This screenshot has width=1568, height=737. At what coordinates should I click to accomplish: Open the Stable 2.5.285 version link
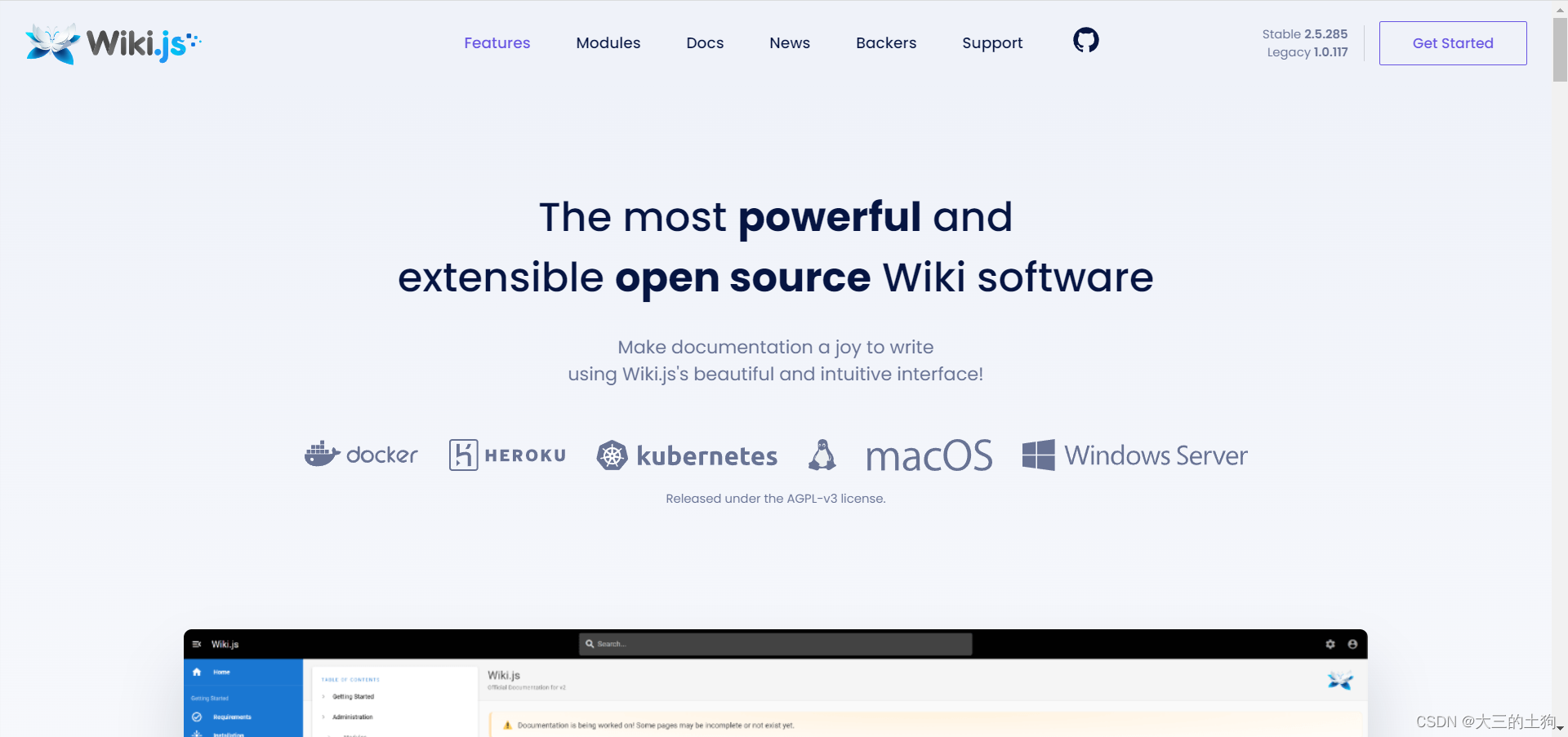(1304, 34)
